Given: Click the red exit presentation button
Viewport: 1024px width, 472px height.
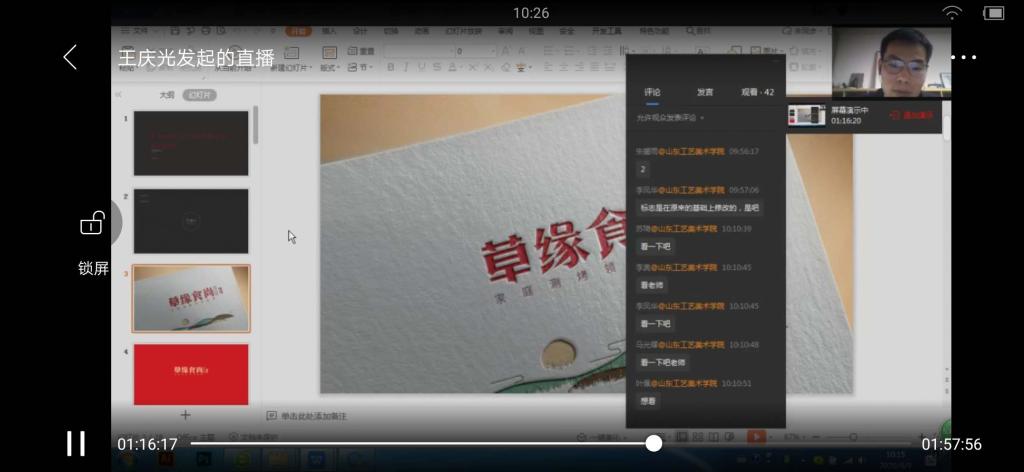Looking at the screenshot, I should point(912,116).
